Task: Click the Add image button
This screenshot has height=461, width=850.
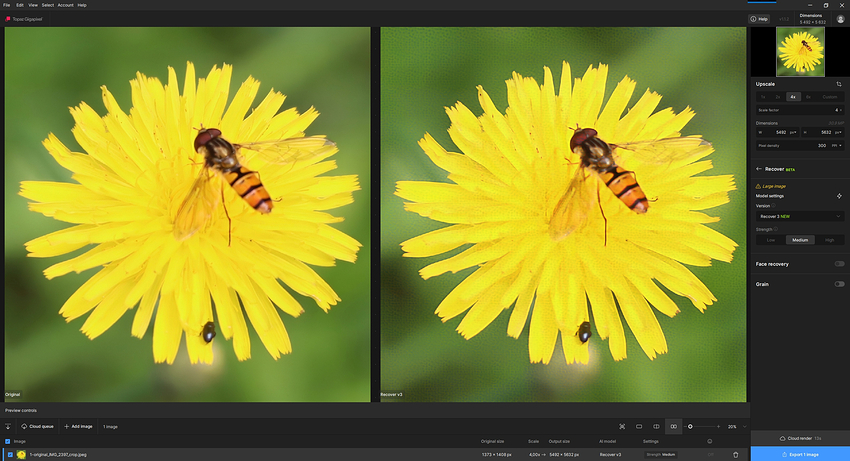Action: pyautogui.click(x=78, y=426)
